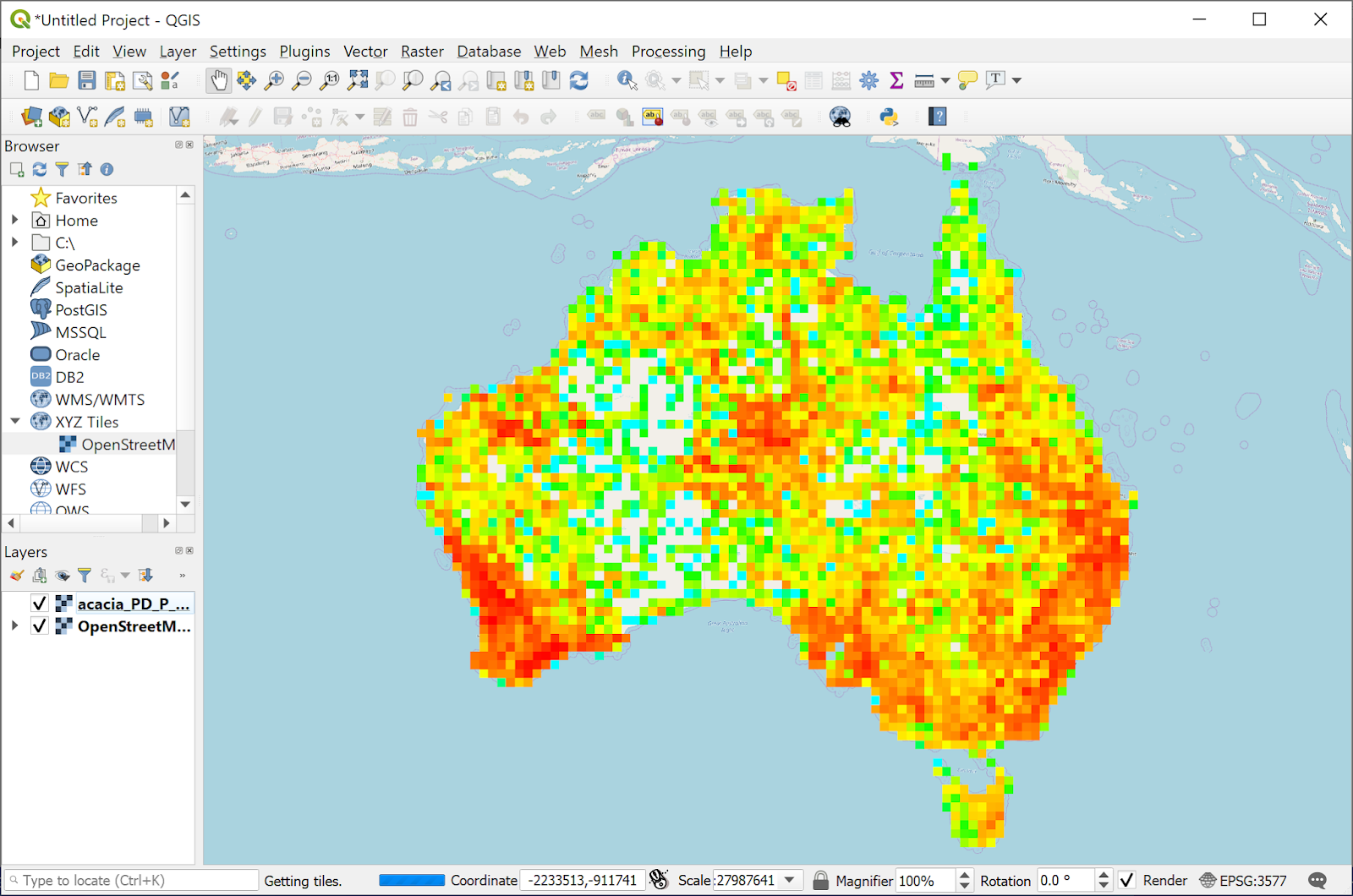Screen dimensions: 1353x896
Task: Collapse the XYZ Tiles branch
Action: click(x=14, y=421)
